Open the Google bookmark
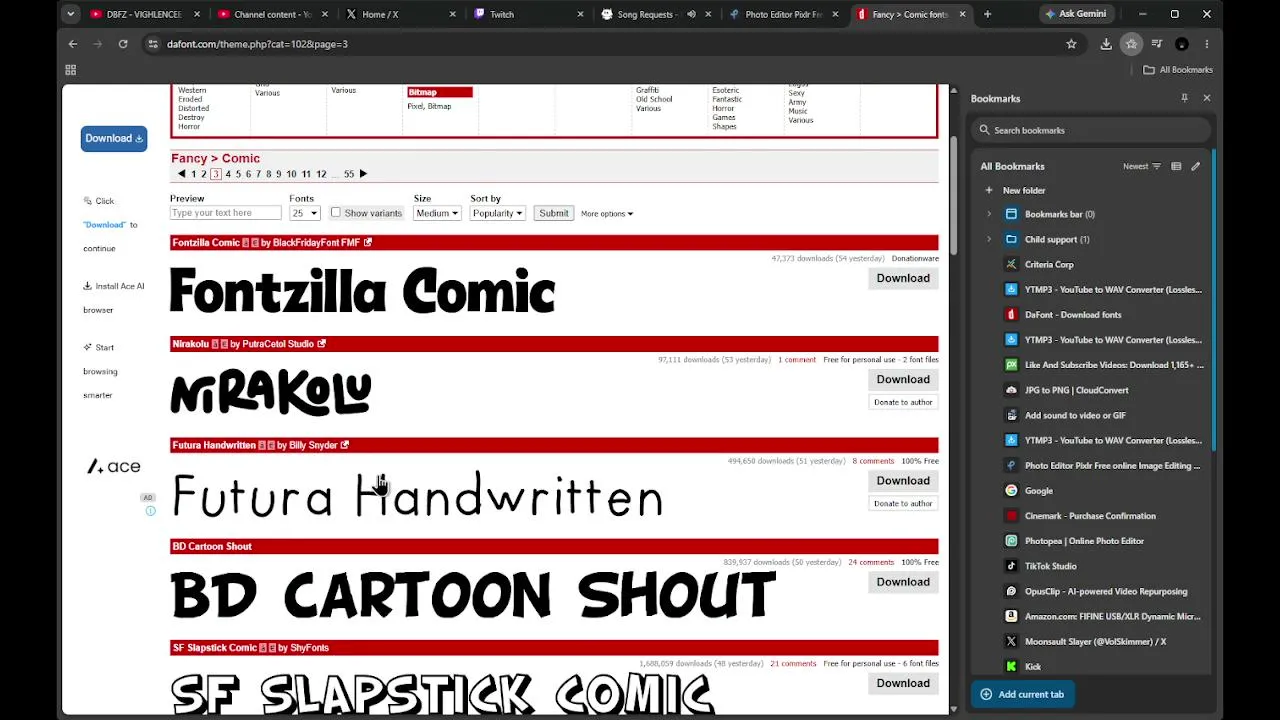 coord(1038,491)
